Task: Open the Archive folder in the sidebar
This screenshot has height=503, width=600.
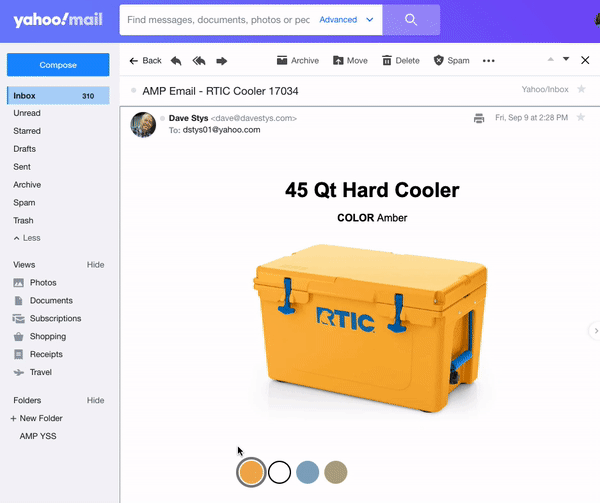Action: tap(27, 185)
